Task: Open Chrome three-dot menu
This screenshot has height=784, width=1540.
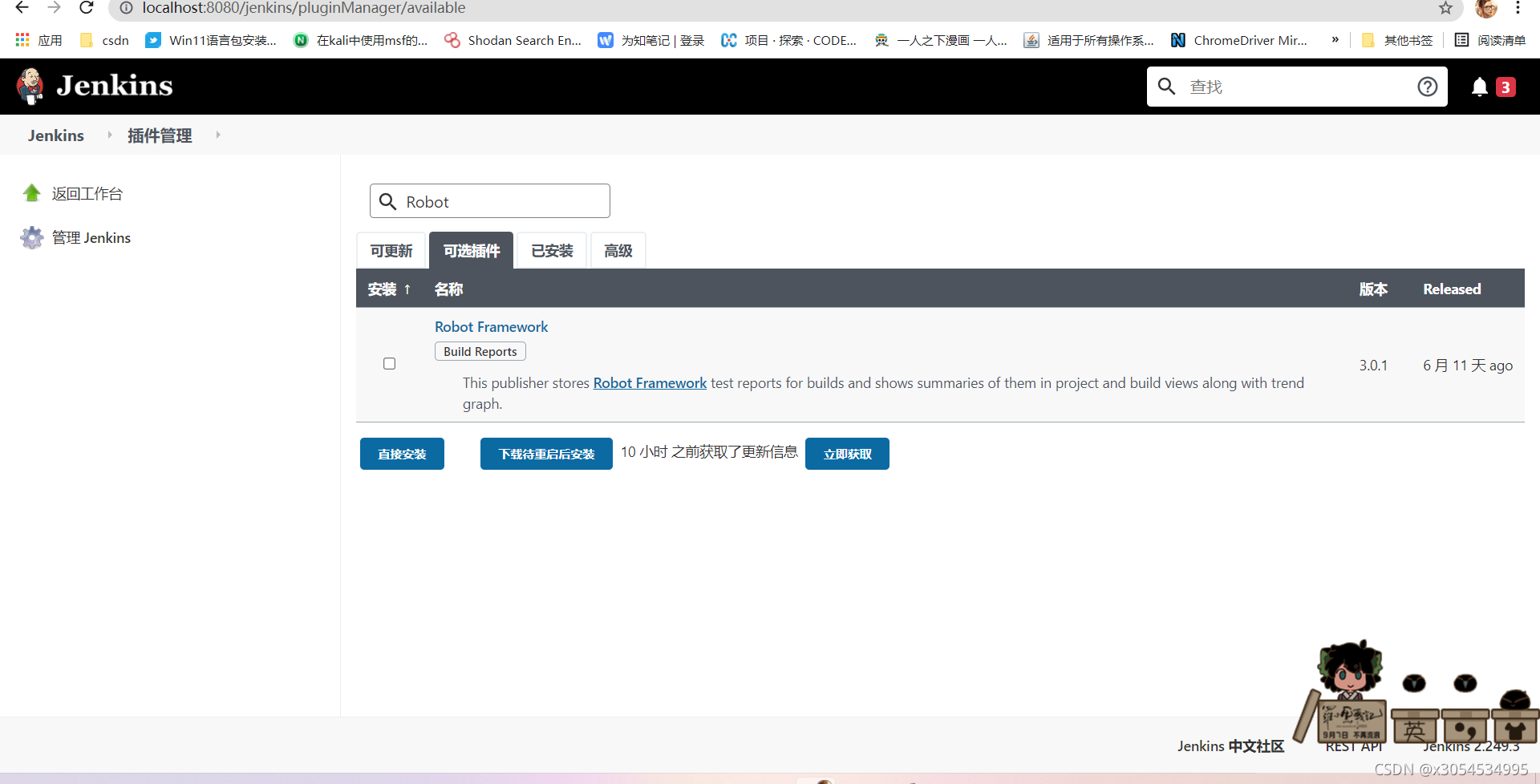Action: click(x=1518, y=8)
